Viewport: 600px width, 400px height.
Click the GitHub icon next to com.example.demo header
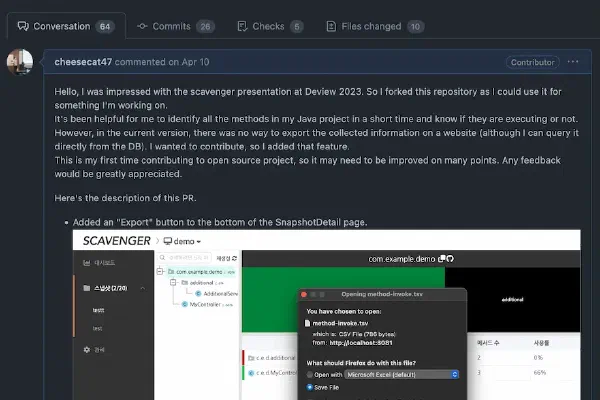450,259
